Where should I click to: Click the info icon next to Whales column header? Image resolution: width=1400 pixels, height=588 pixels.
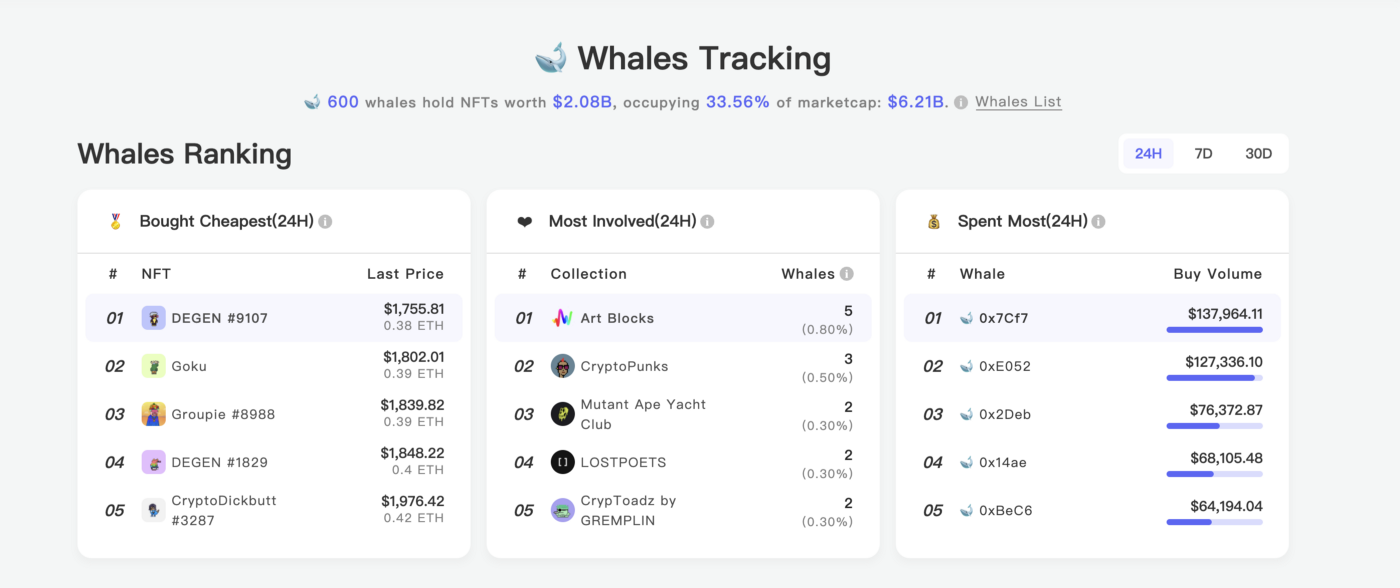(847, 274)
